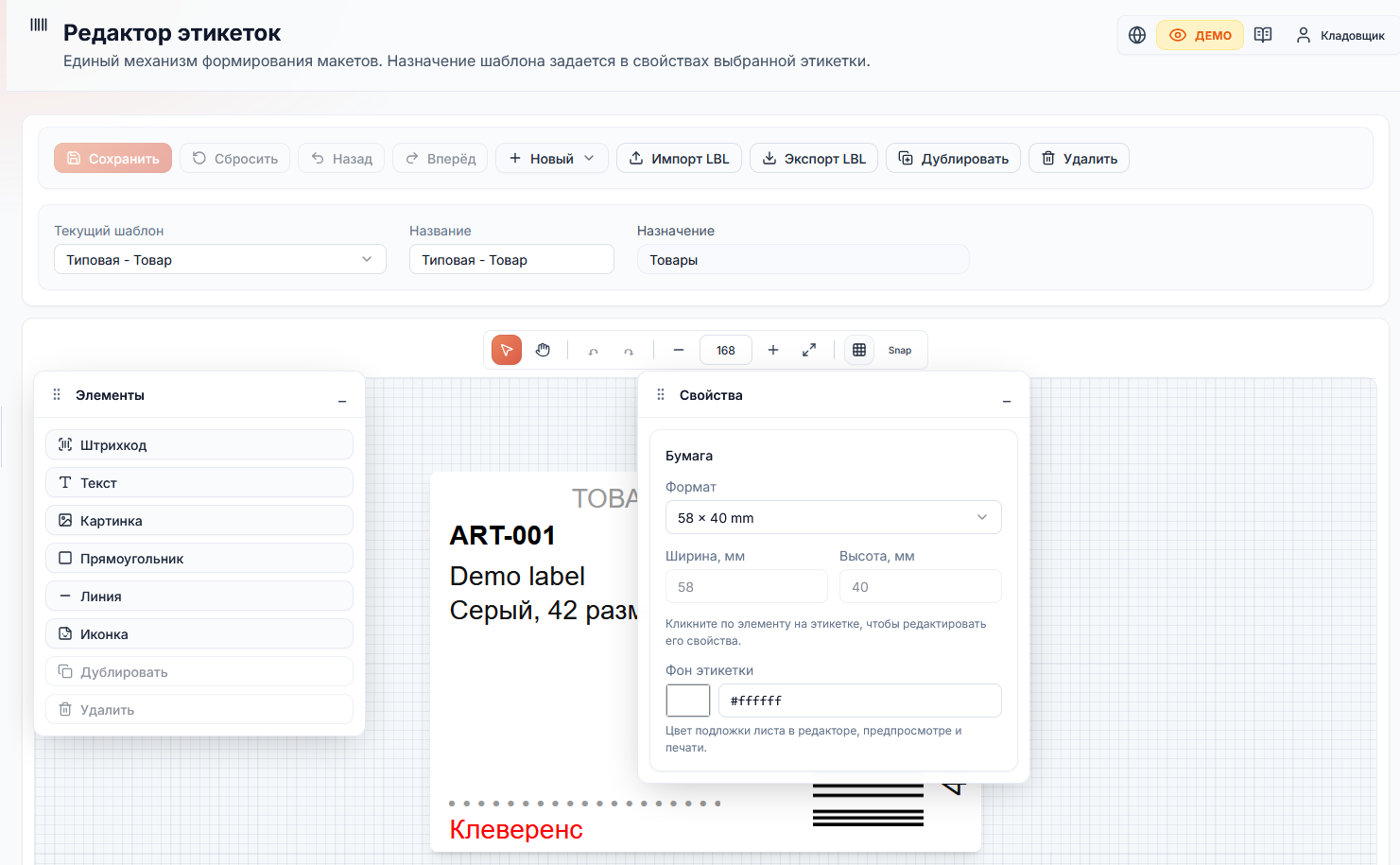Grab Элементы panel drag handle

57,395
